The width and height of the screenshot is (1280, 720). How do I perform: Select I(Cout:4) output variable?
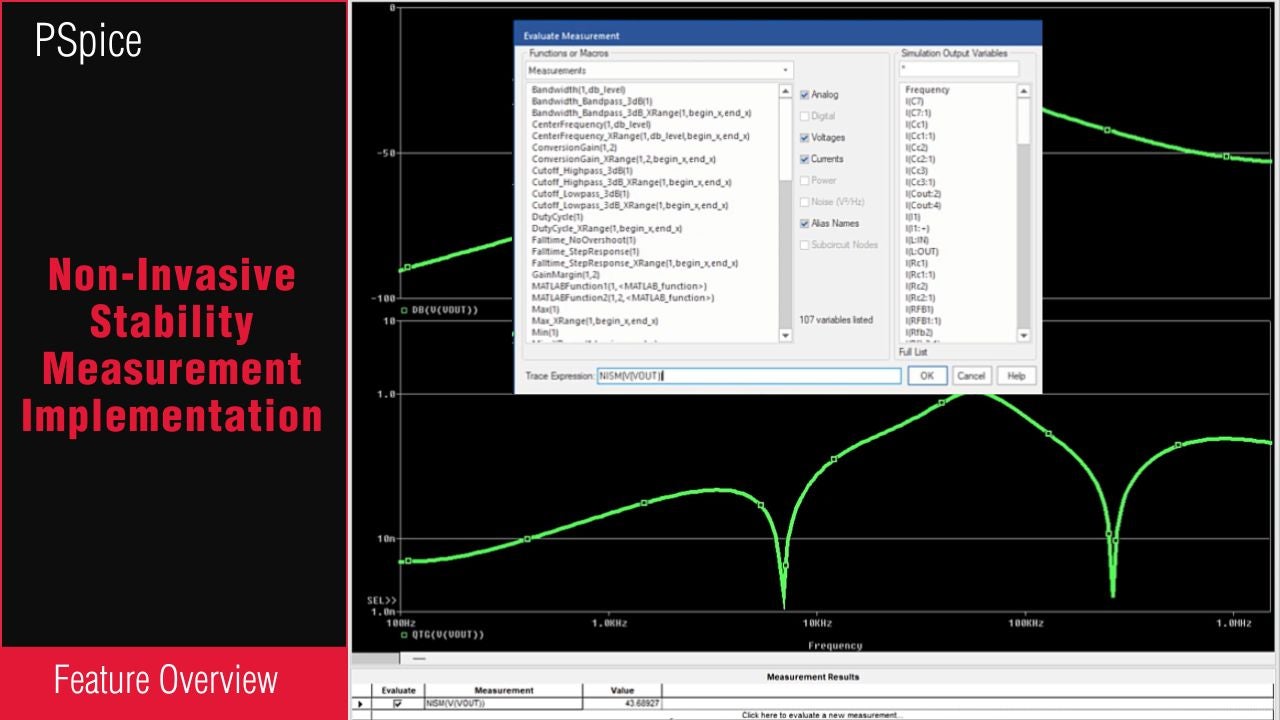(923, 205)
